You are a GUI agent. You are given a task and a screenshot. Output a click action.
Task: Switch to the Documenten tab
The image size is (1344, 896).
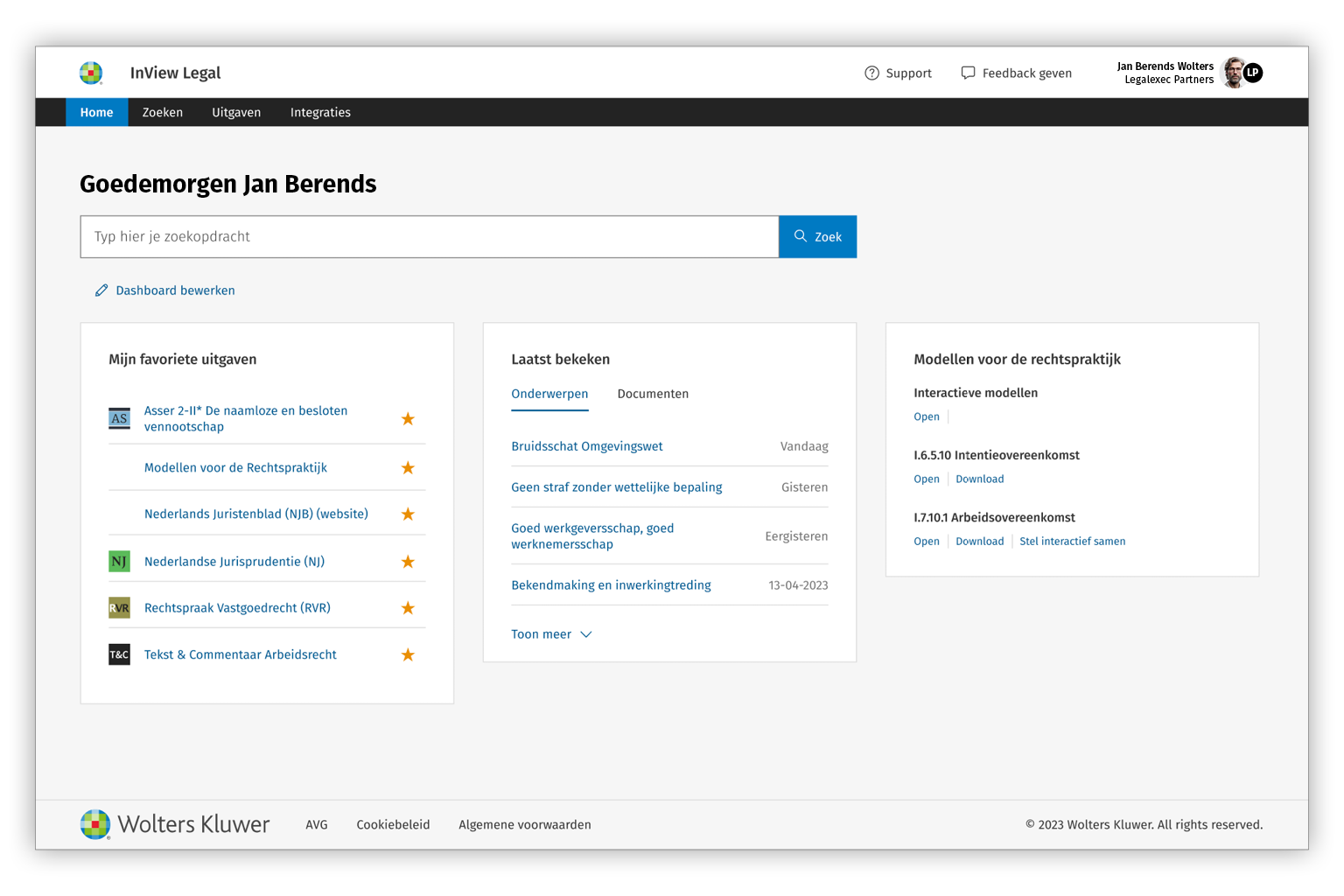click(653, 394)
